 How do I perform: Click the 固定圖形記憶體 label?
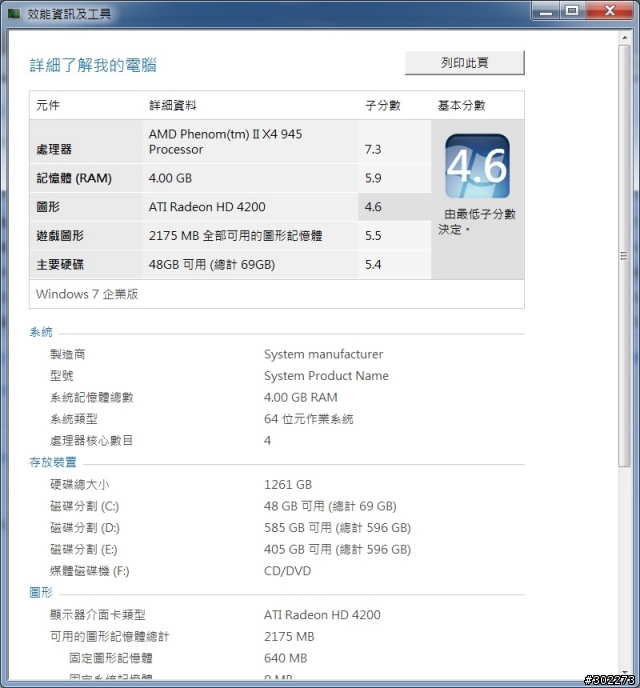pyautogui.click(x=111, y=658)
